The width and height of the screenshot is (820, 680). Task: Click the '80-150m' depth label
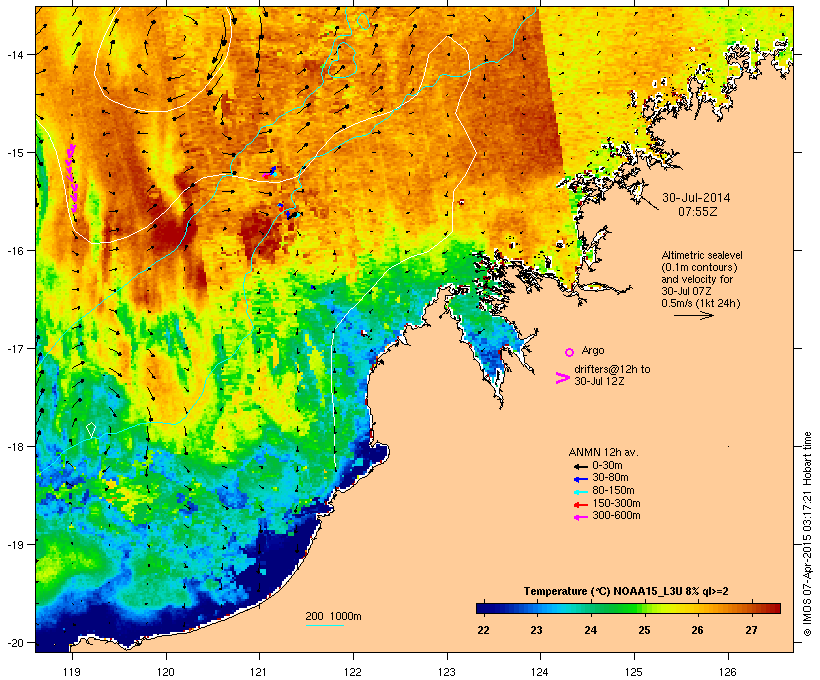613,491
